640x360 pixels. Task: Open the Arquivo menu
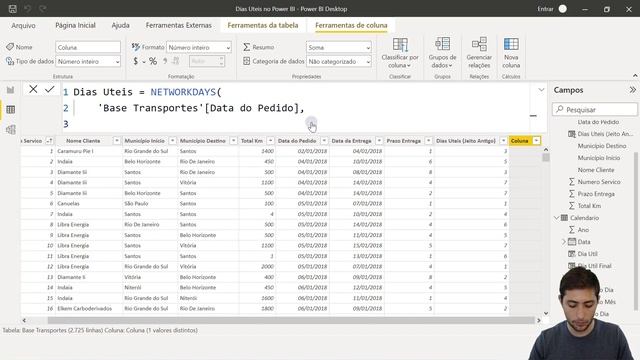[23, 25]
